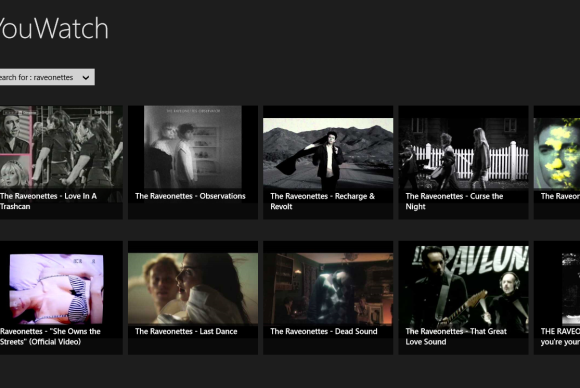Select 'The Raveonettes - Recharge & Revolt' title
Viewport: 580px width, 388px height.
coord(323,201)
